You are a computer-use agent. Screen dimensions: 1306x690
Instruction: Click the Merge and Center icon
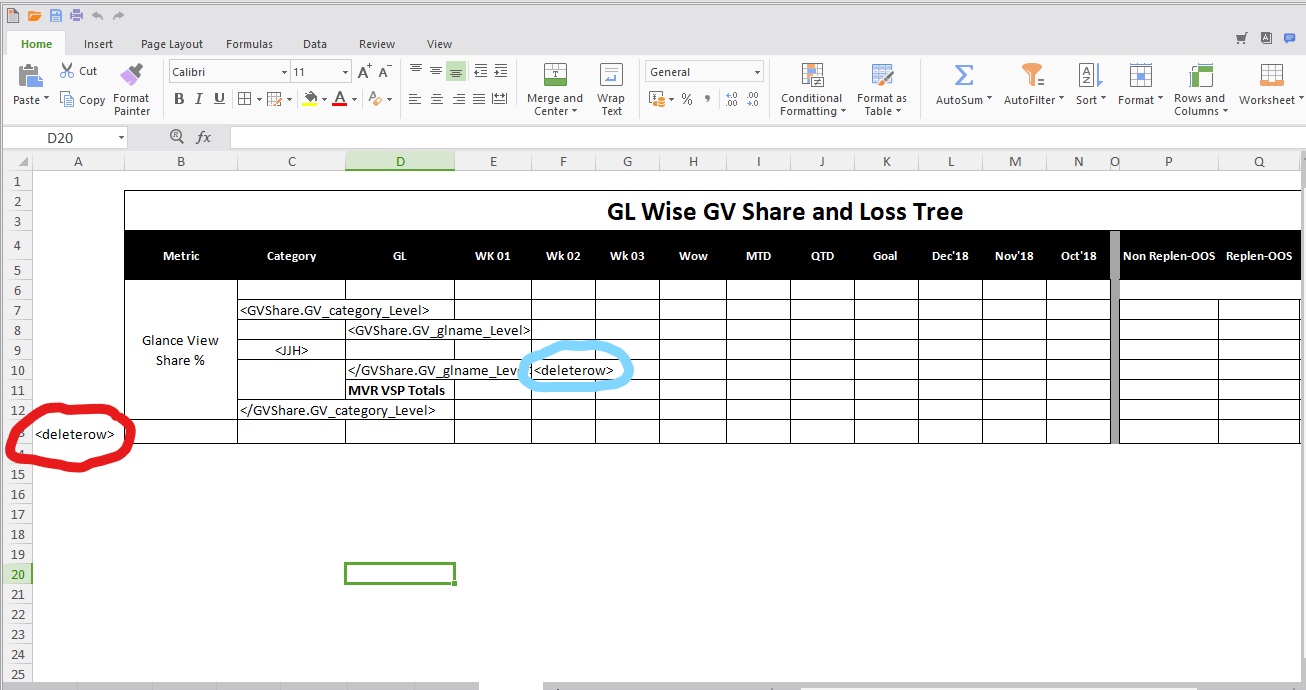click(555, 75)
